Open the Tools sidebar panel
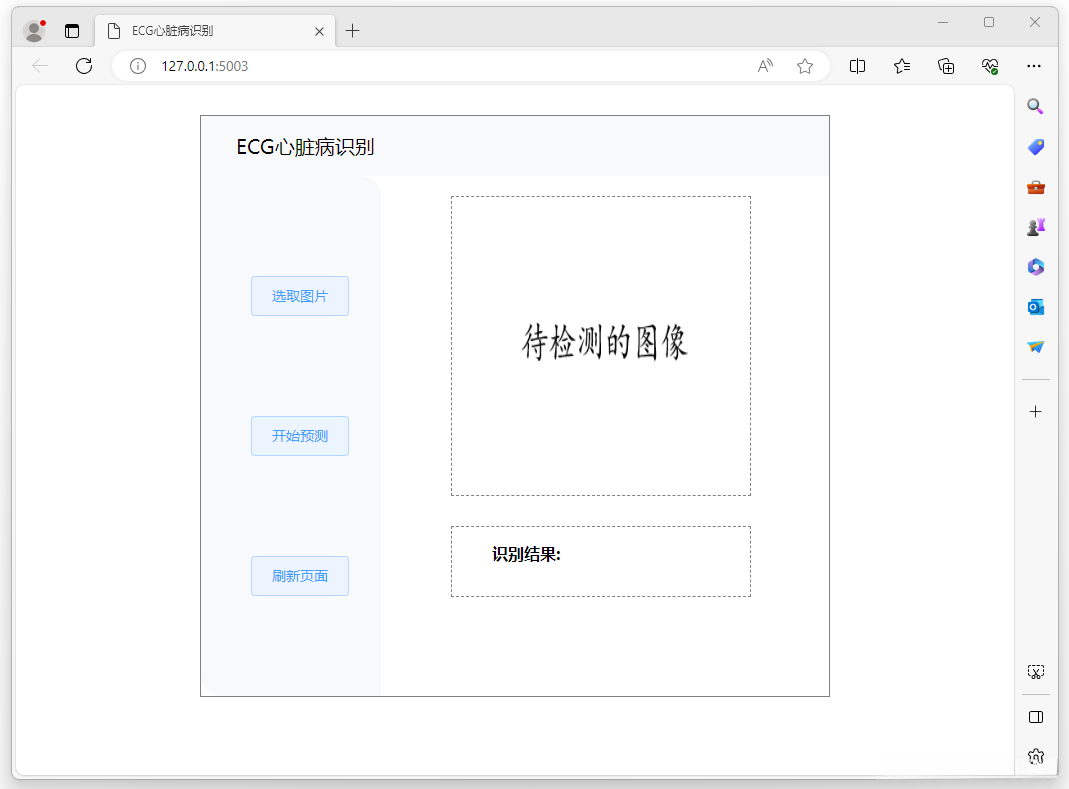This screenshot has width=1069, height=789. click(1035, 187)
